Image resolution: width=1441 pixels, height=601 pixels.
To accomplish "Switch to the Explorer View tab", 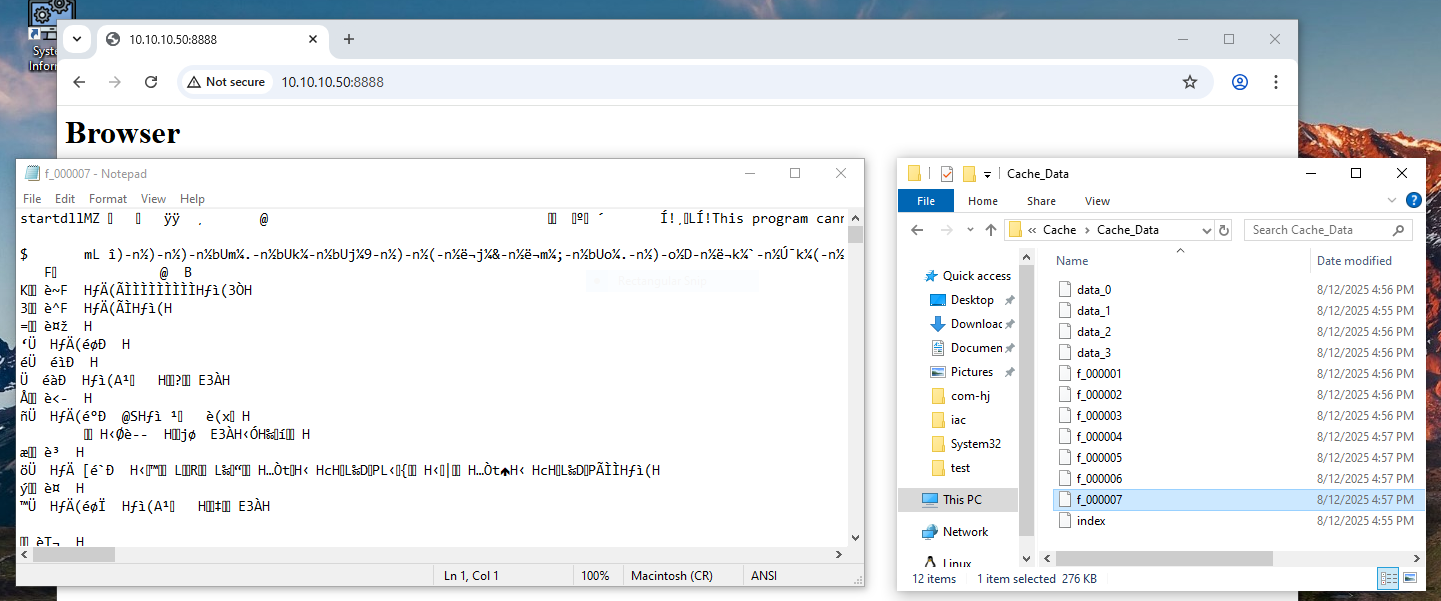I will pyautogui.click(x=1097, y=201).
